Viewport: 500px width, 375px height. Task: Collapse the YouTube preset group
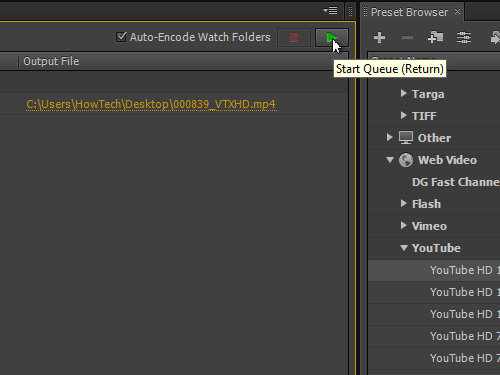point(404,248)
